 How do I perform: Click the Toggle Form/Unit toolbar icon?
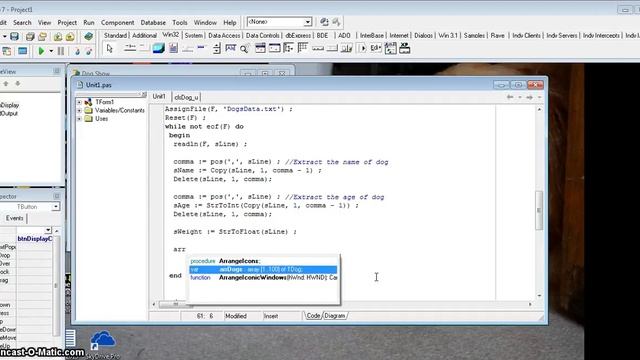point(7,51)
